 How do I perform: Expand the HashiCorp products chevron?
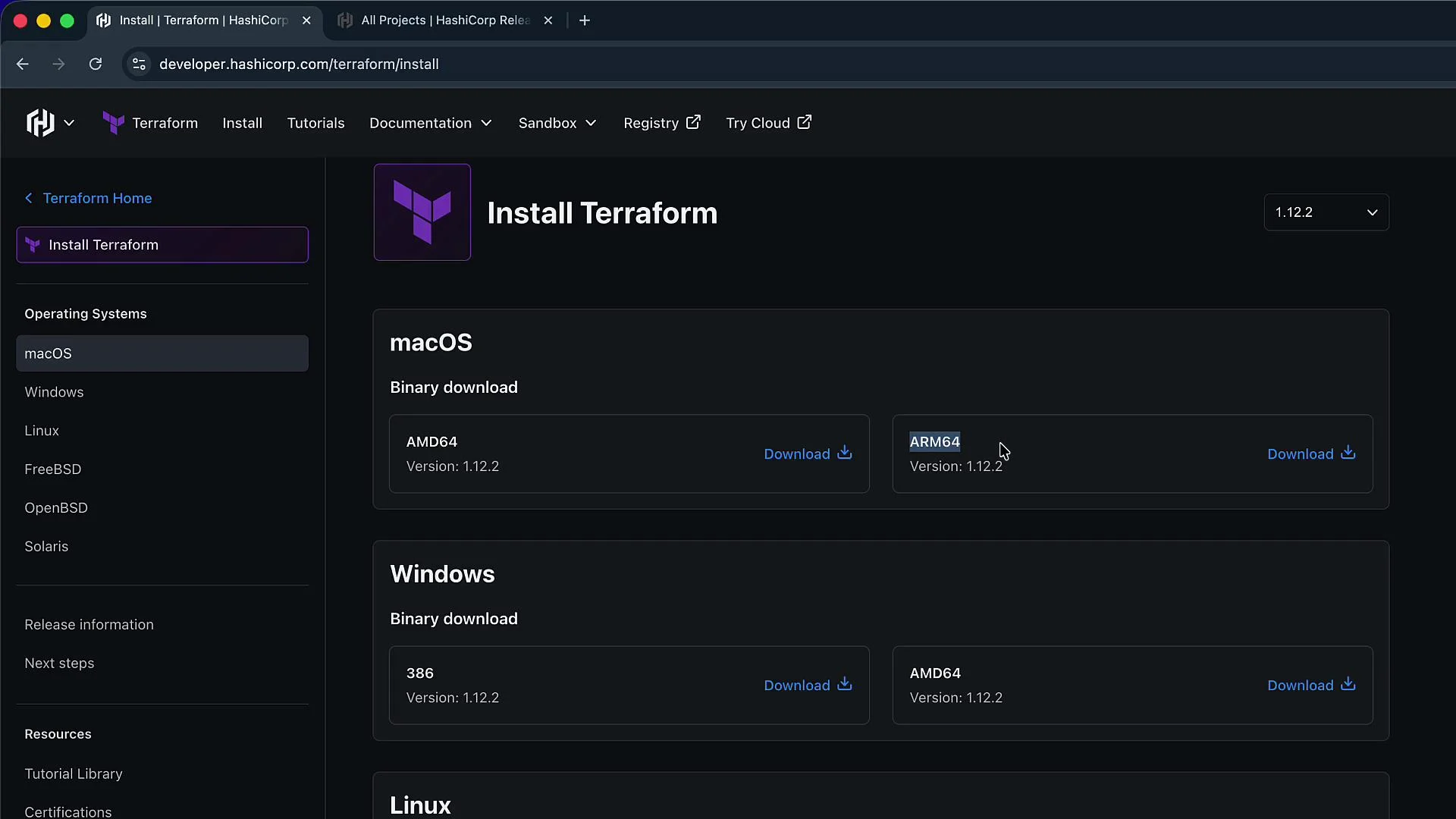click(69, 123)
